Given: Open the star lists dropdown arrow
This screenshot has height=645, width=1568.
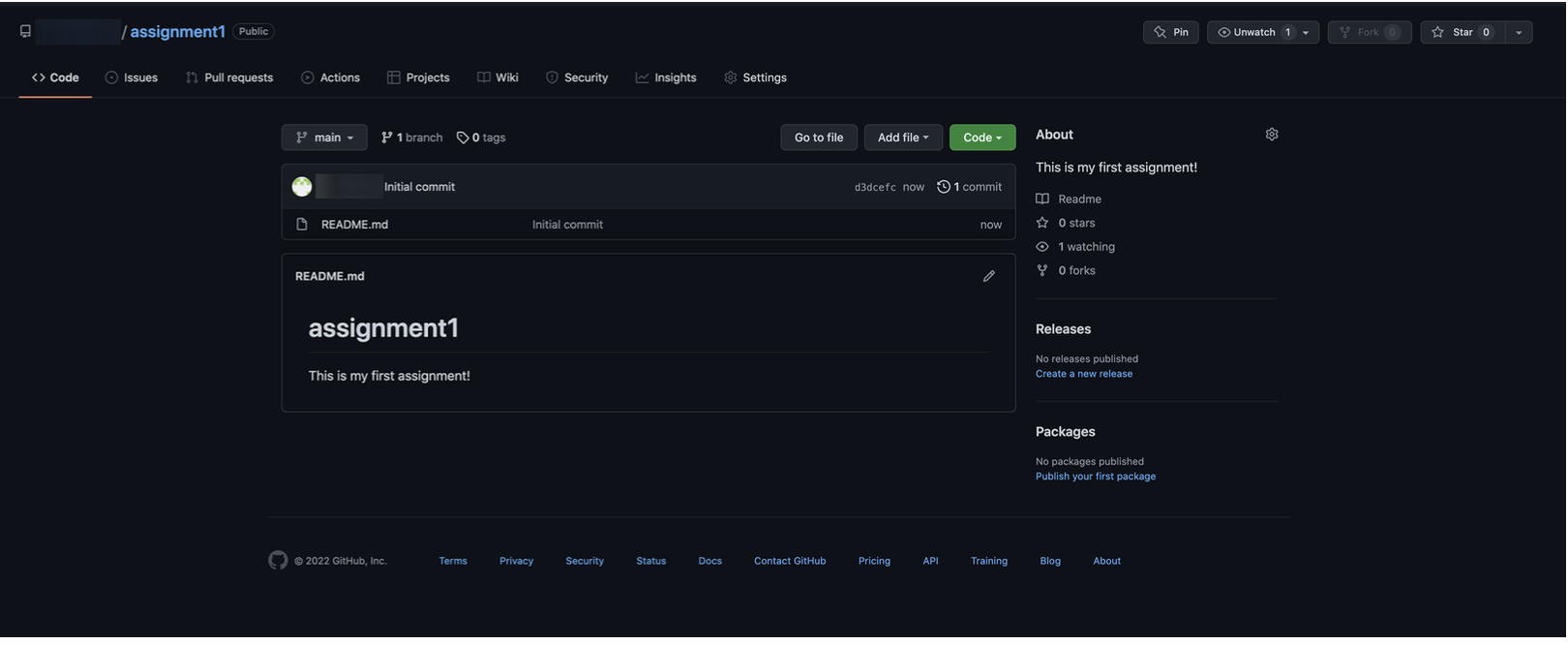Looking at the screenshot, I should coord(1518,32).
